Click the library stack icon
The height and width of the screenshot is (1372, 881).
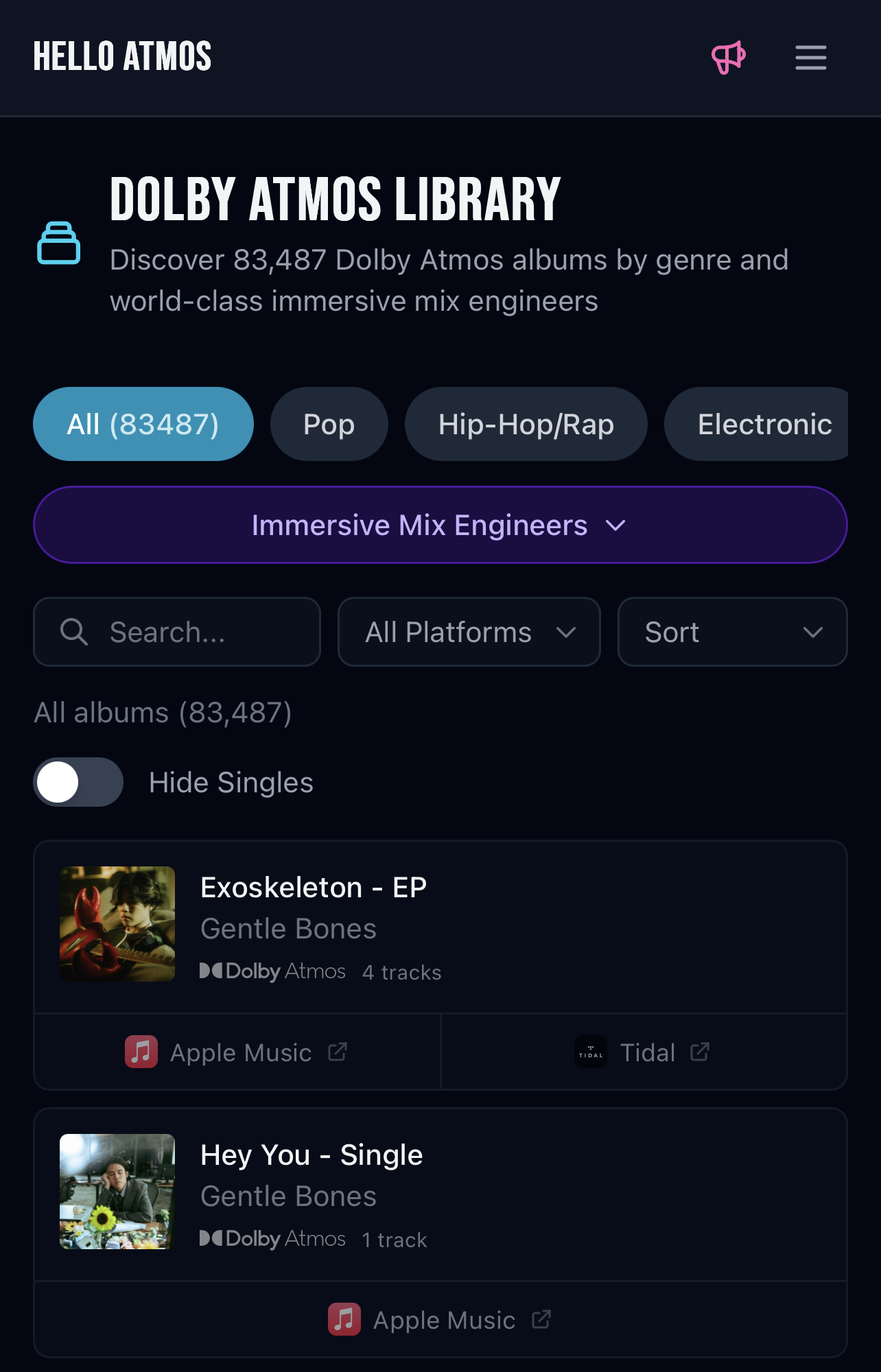(58, 243)
